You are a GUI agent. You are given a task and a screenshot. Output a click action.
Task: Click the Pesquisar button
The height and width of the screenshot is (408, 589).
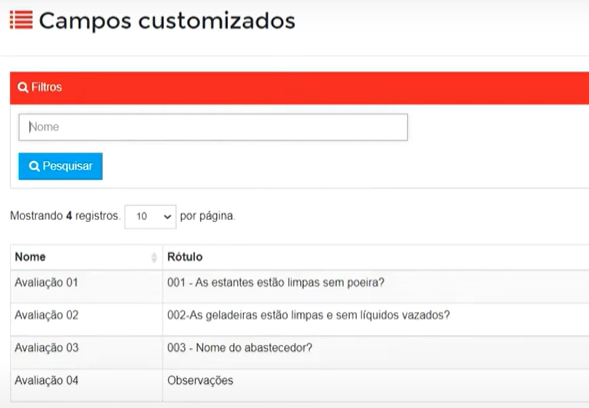[60, 166]
